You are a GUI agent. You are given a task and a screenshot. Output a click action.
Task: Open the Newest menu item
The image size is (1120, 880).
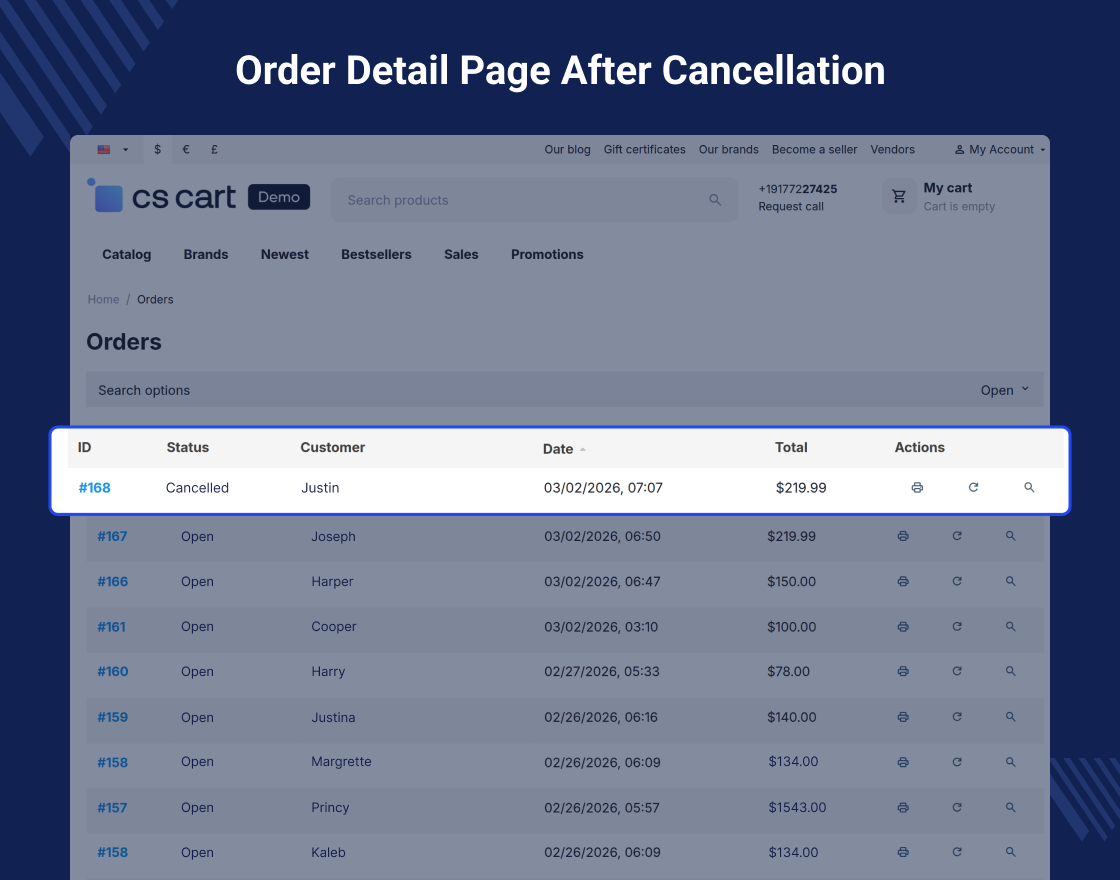[284, 254]
